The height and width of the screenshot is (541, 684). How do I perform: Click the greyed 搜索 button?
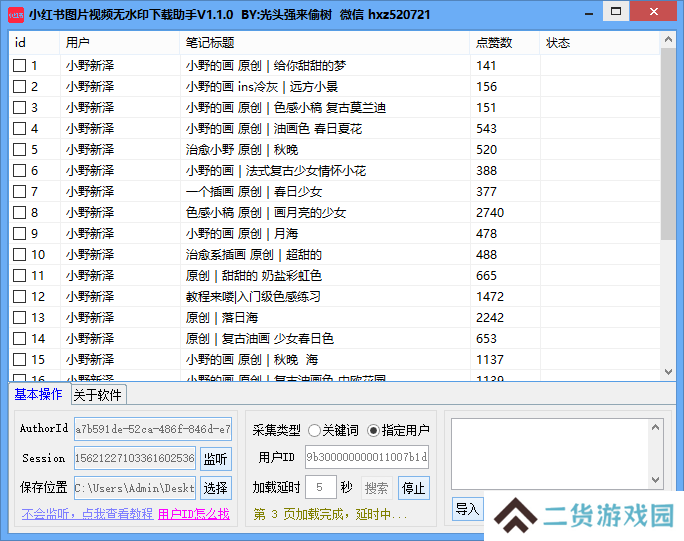376,488
